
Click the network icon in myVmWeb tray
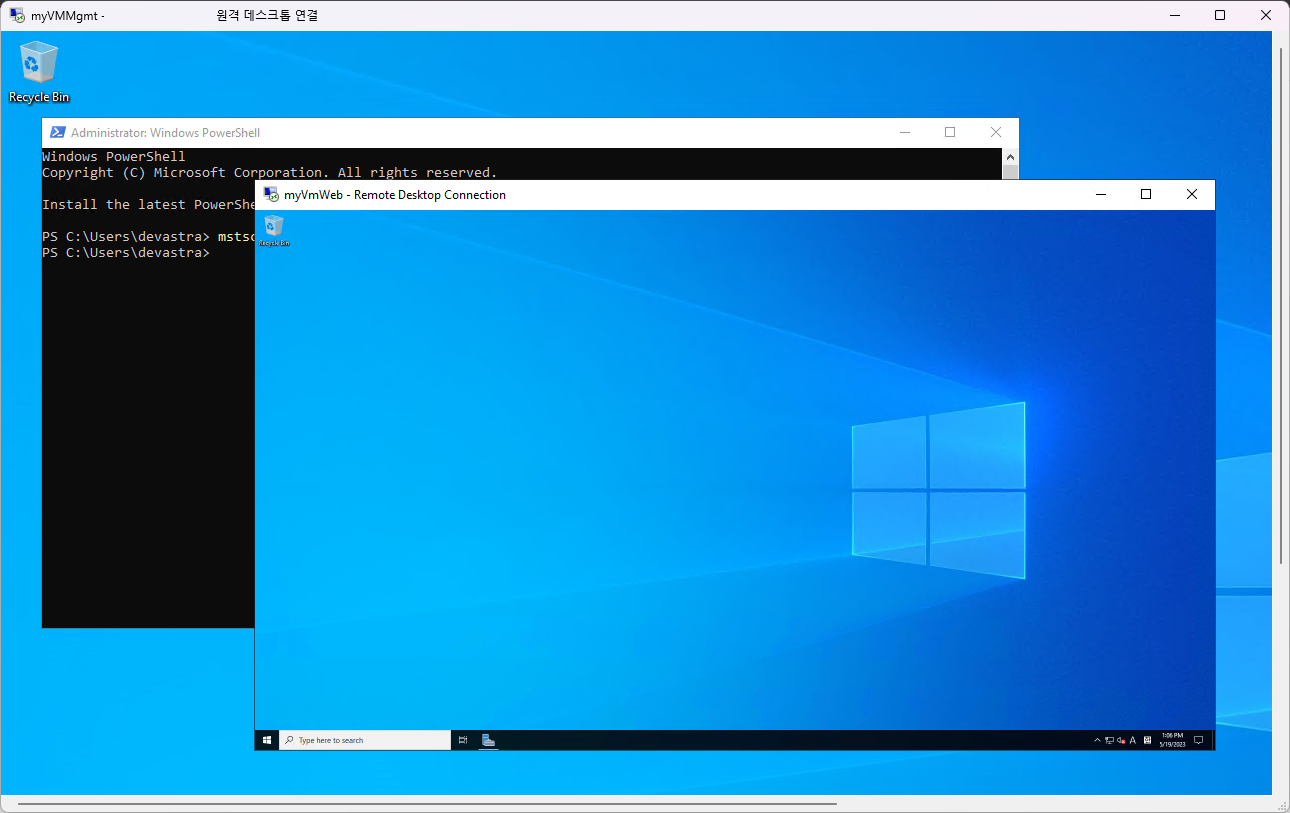pos(1110,740)
